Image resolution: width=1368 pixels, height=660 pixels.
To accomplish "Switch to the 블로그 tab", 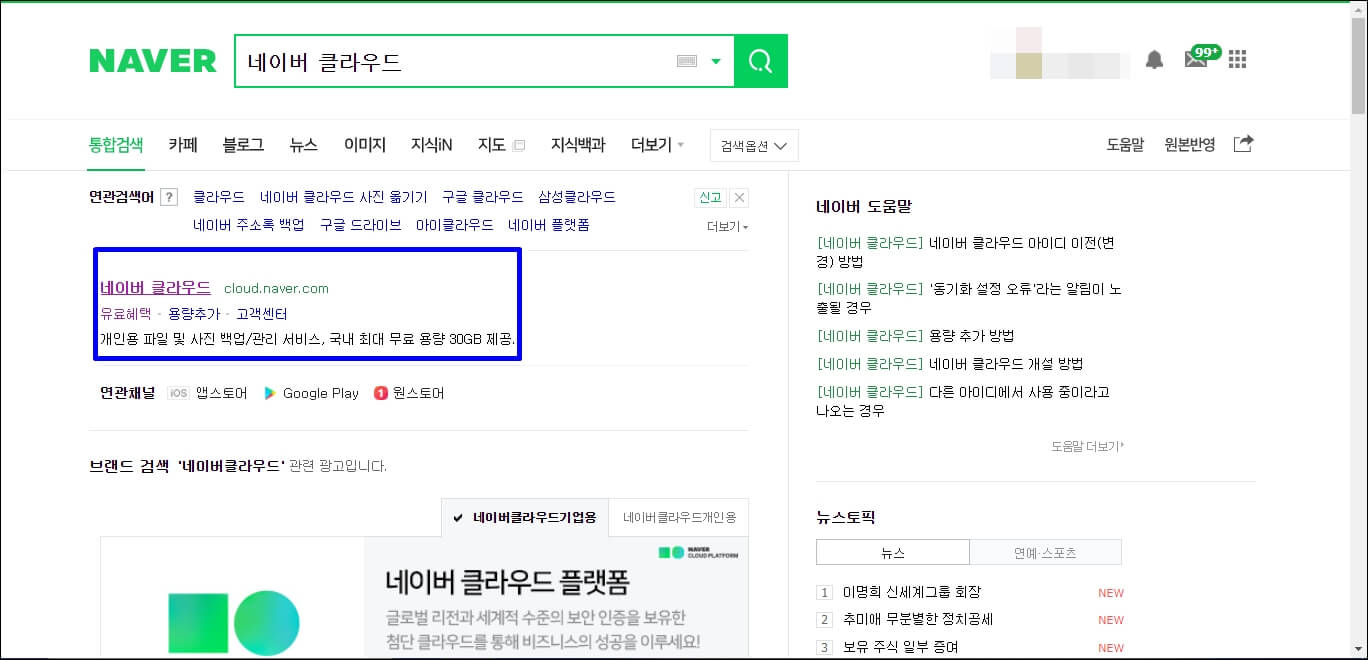I will 243,145.
